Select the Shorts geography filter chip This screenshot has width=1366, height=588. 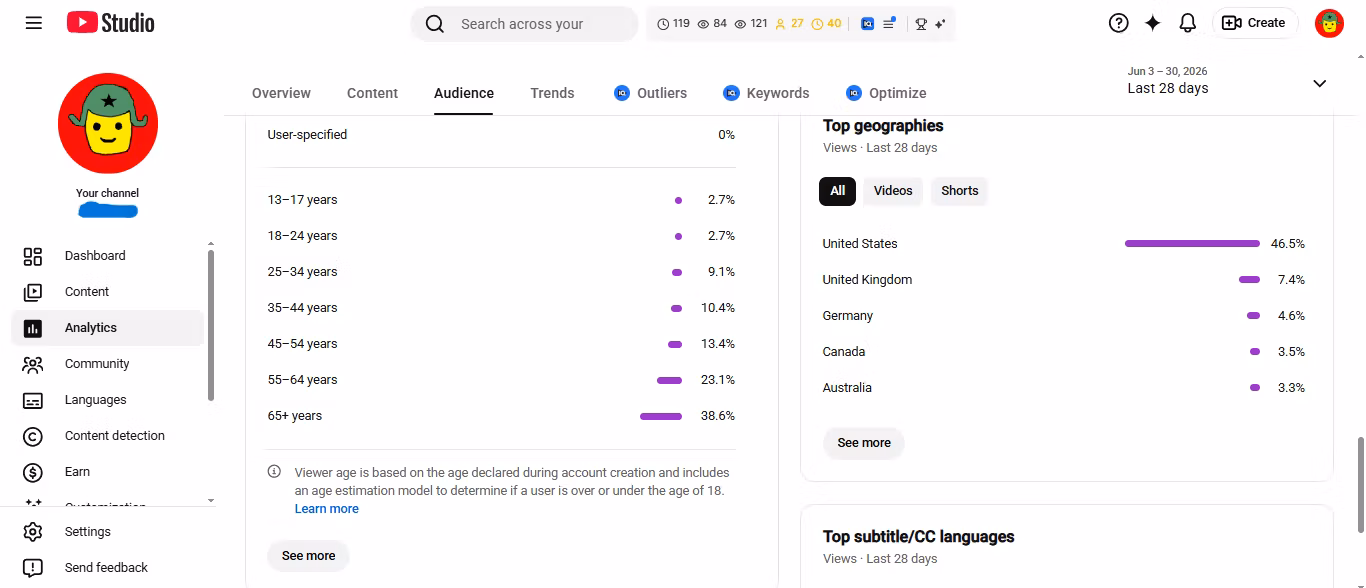tap(959, 191)
